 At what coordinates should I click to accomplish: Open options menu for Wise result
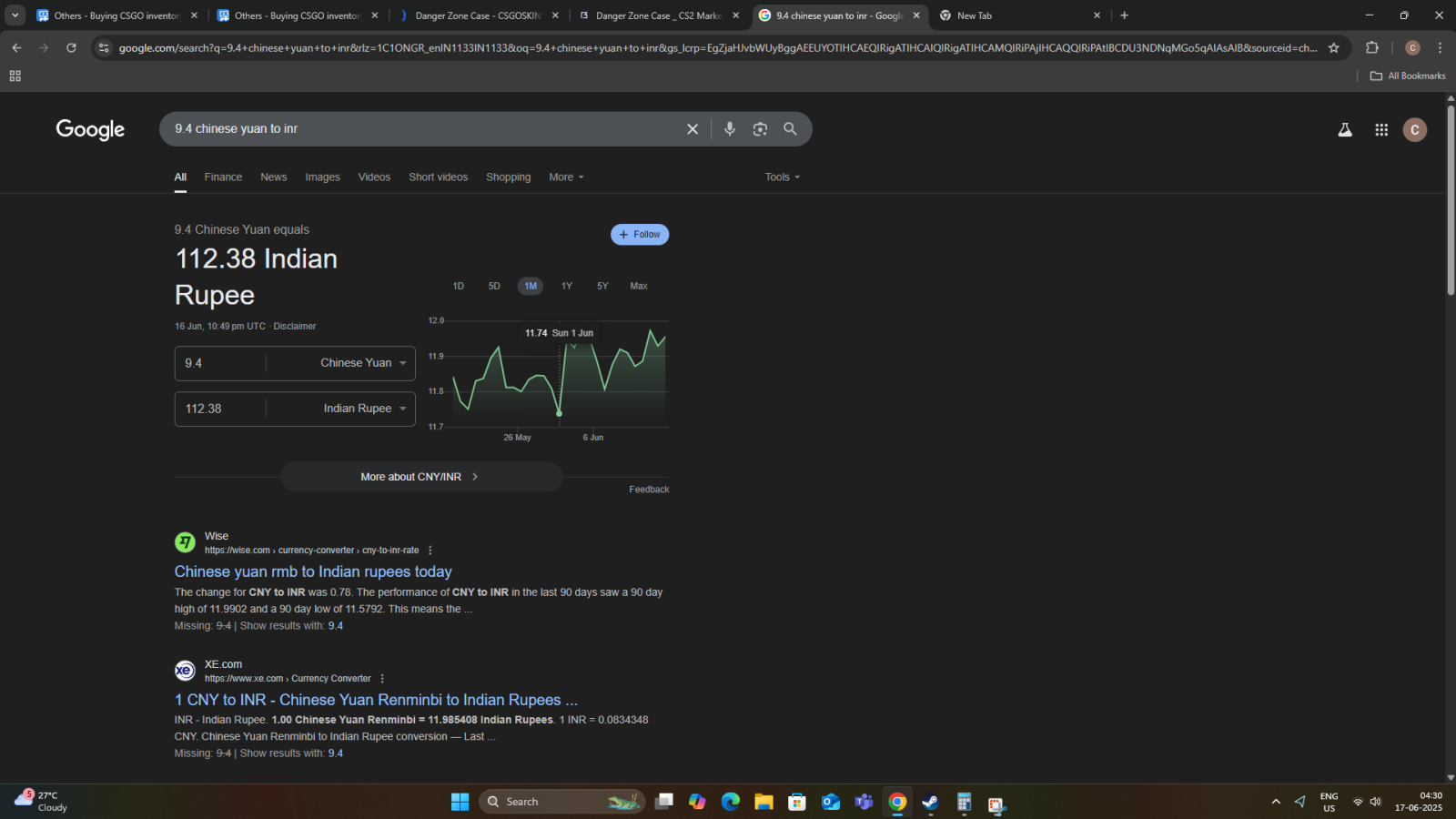tap(430, 551)
